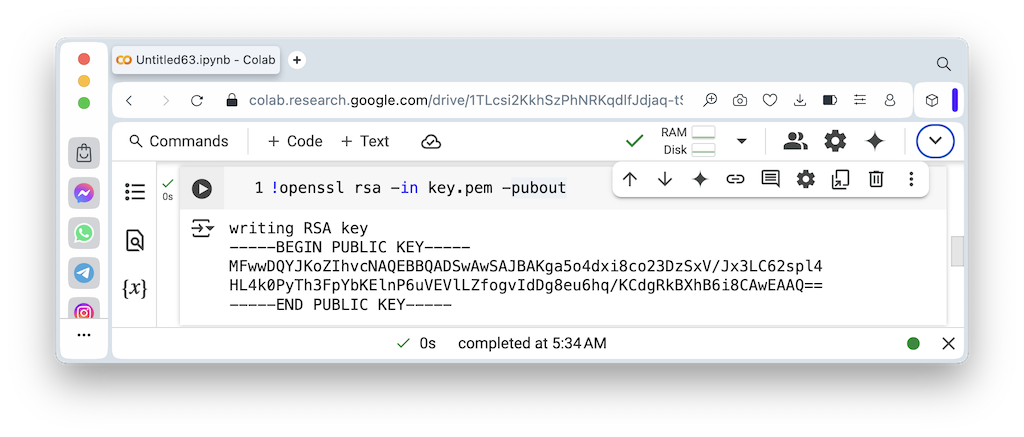Mirror cell in a tab

pyautogui.click(x=840, y=179)
